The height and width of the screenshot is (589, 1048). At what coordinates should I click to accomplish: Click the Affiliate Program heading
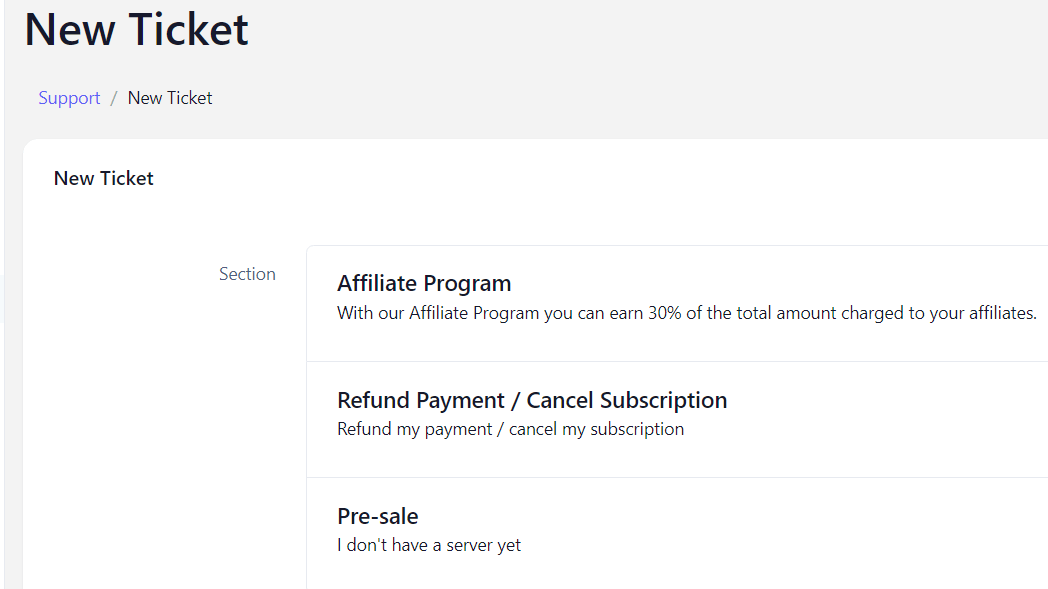click(x=424, y=283)
